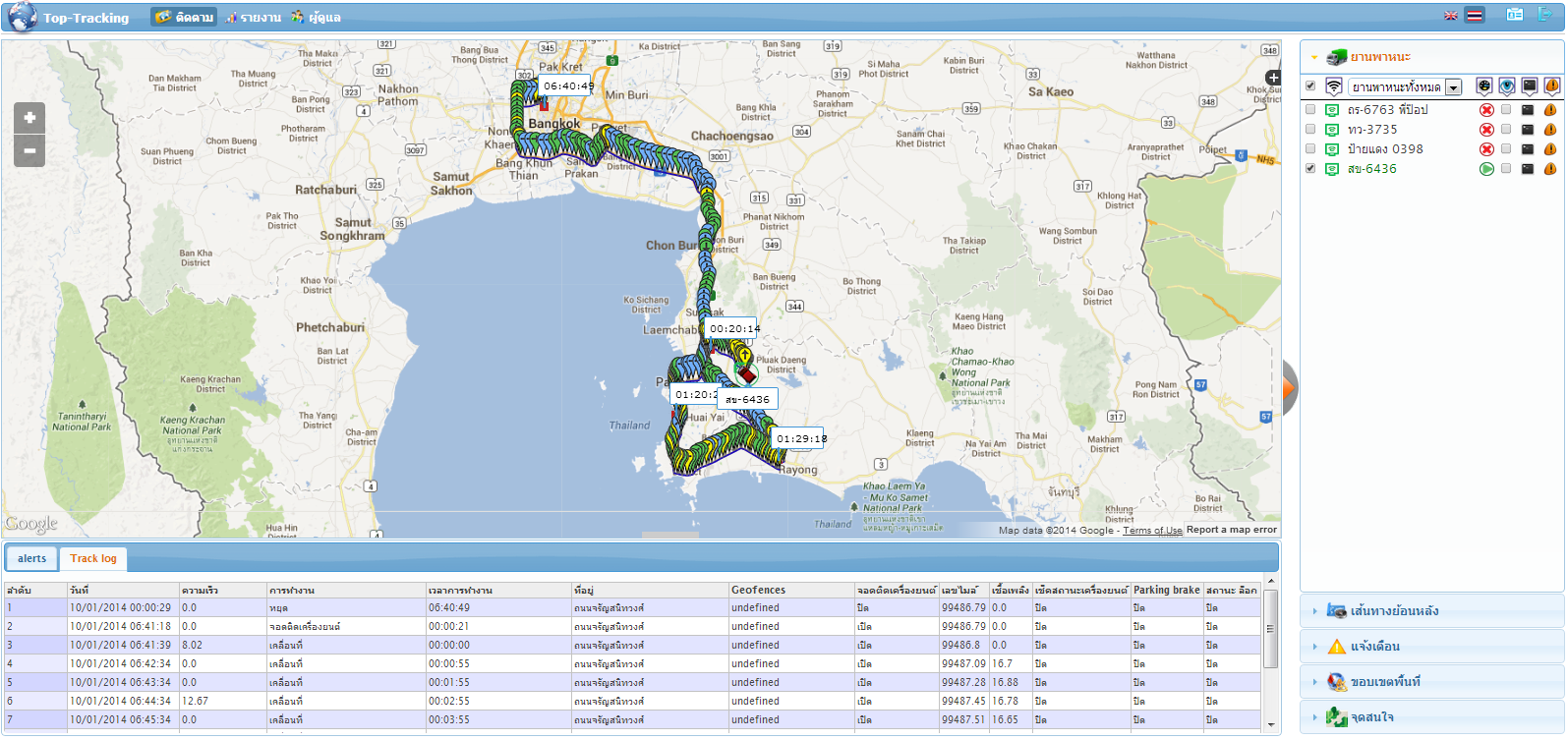Viewport: 1568px width, 740px height.
Task: Click the green play icon for สข-6436
Action: pyautogui.click(x=1486, y=169)
